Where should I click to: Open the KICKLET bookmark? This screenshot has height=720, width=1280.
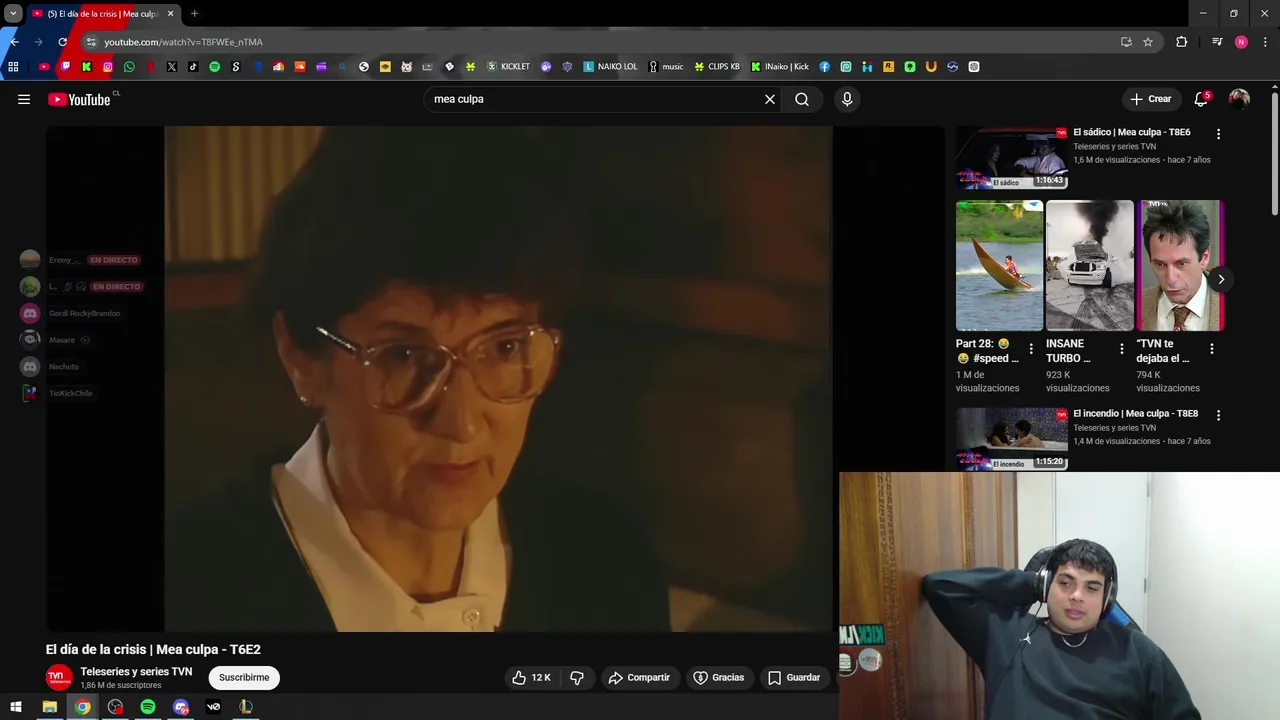[509, 67]
